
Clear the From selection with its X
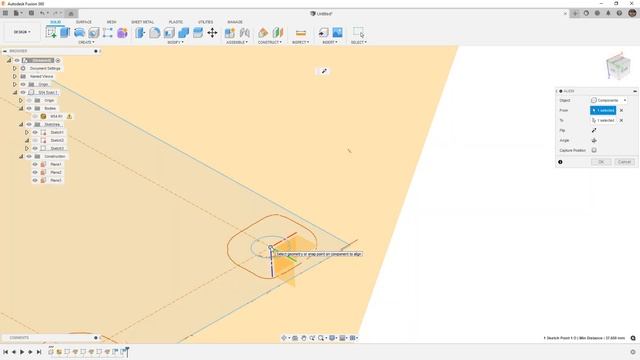coord(621,110)
